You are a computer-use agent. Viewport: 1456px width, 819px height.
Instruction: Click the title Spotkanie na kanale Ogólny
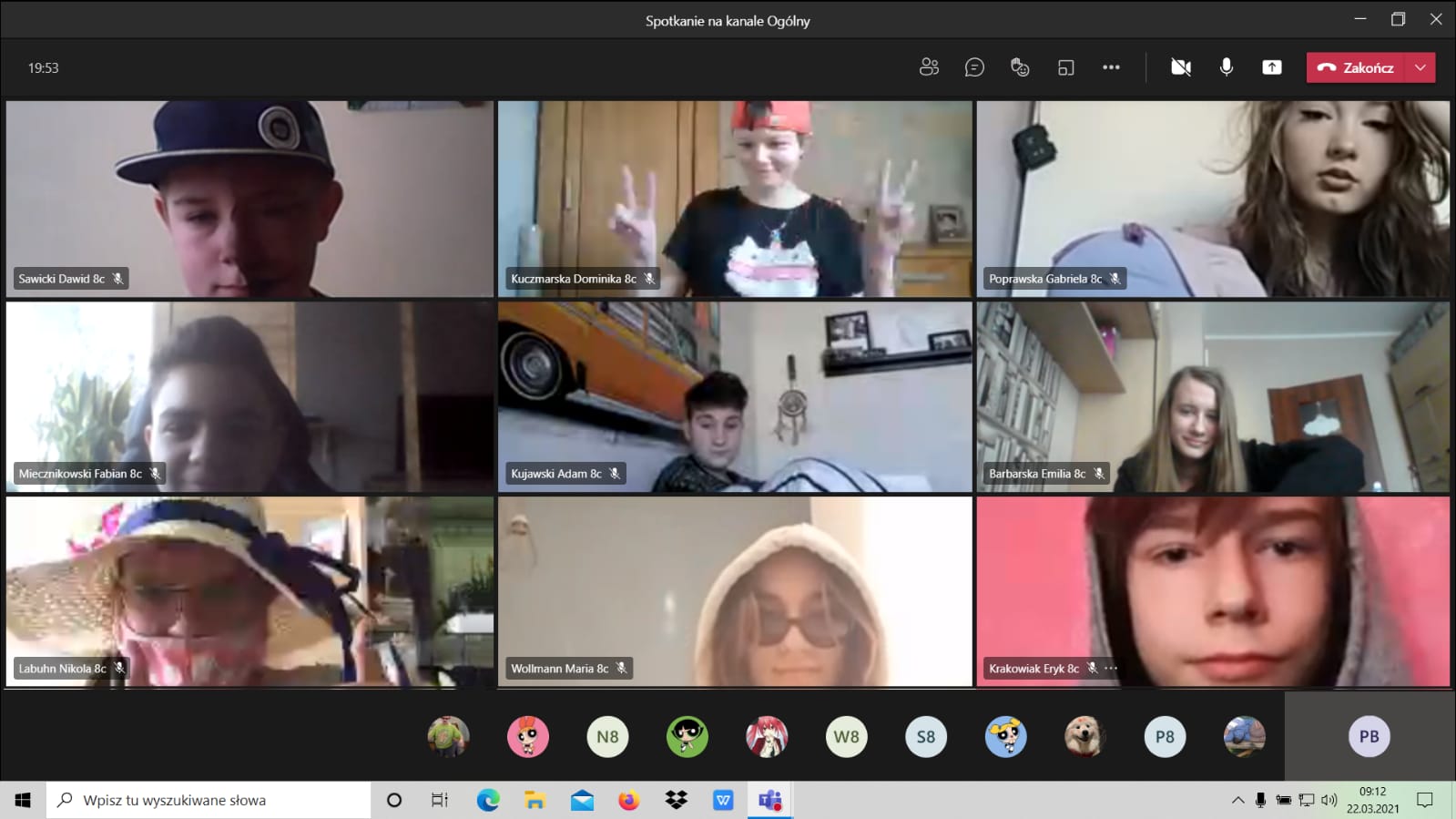[728, 20]
